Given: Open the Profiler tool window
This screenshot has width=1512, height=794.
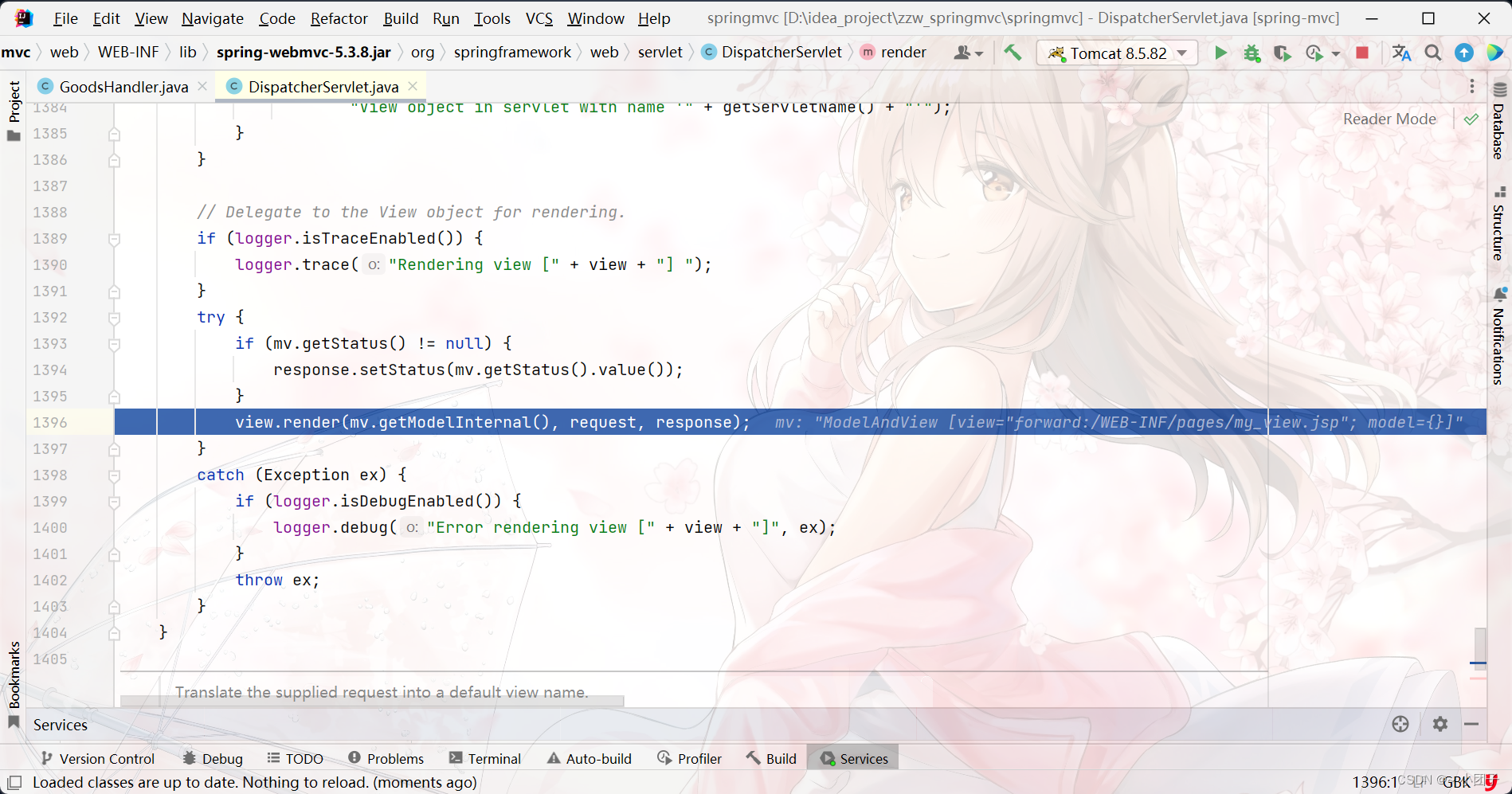Looking at the screenshot, I should tap(690, 758).
